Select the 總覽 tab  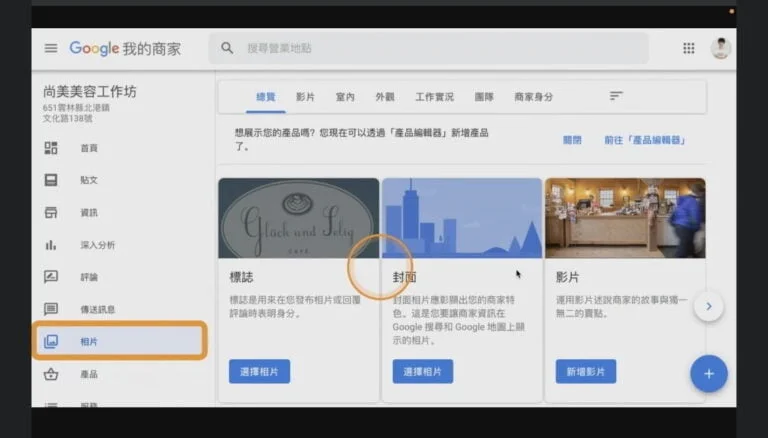click(265, 97)
